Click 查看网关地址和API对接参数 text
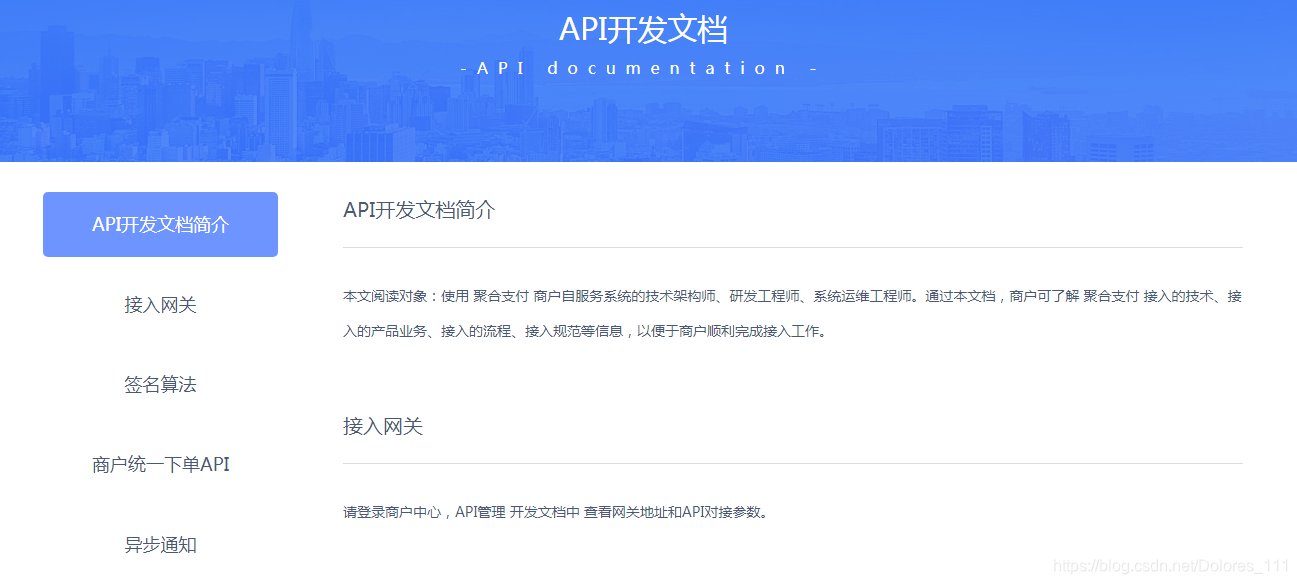Screen dimensions: 1297x584 (675, 511)
